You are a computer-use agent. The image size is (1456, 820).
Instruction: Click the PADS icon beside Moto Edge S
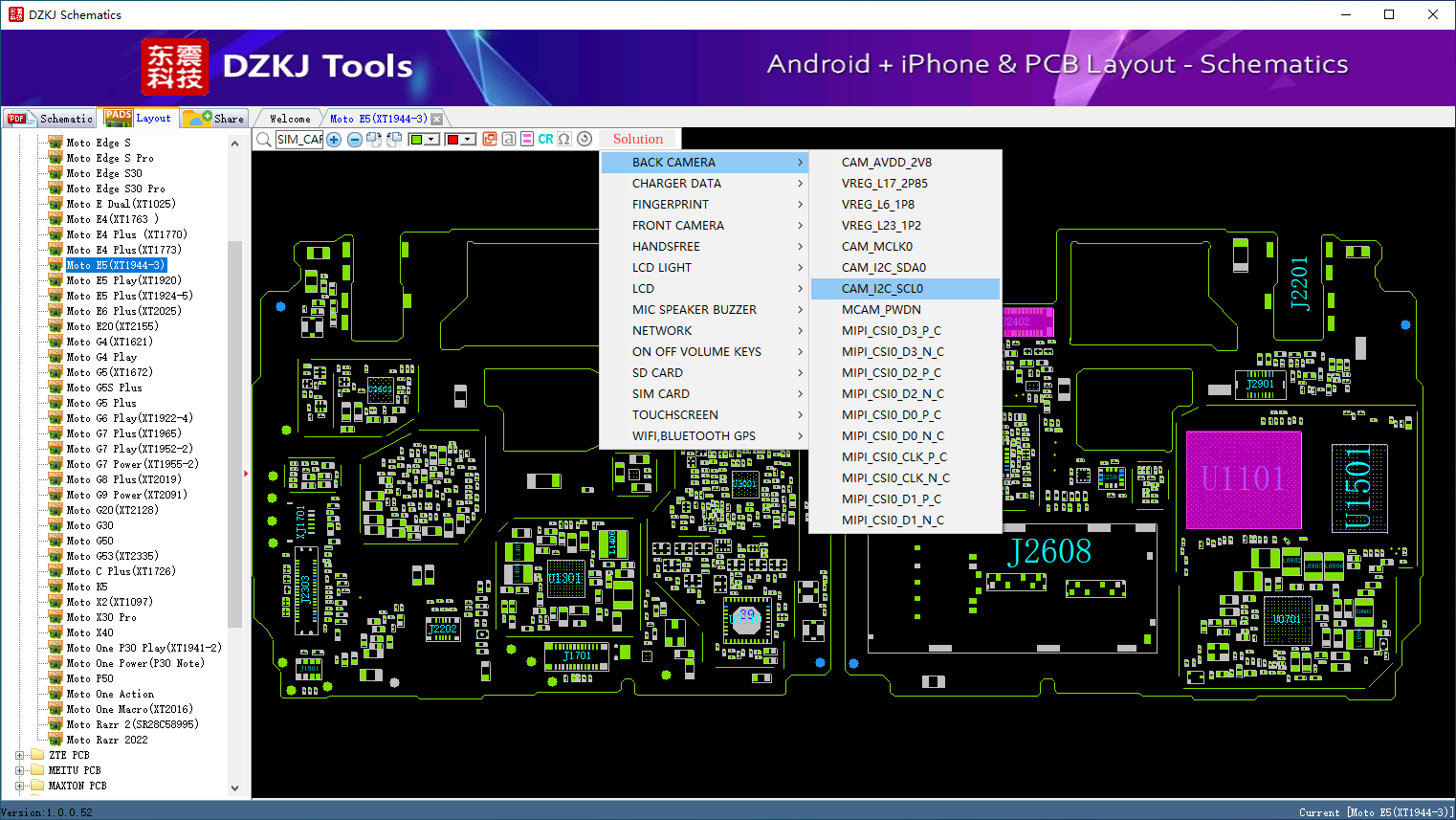tap(55, 143)
